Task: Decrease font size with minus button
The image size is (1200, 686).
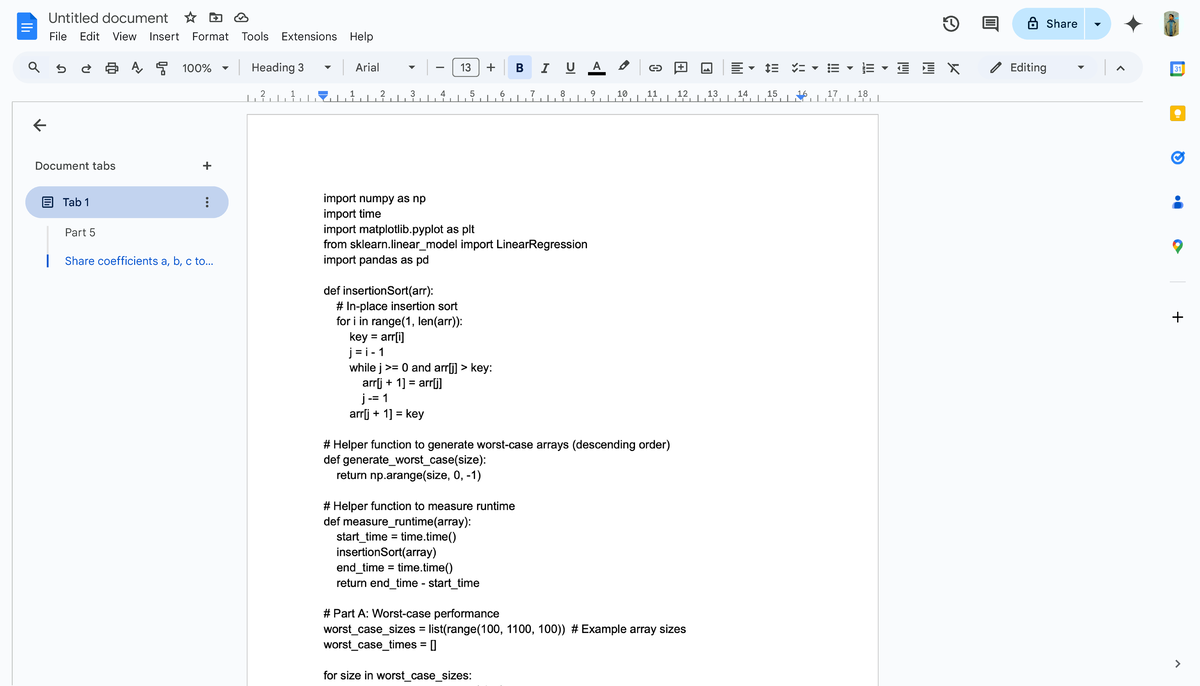Action: (439, 68)
